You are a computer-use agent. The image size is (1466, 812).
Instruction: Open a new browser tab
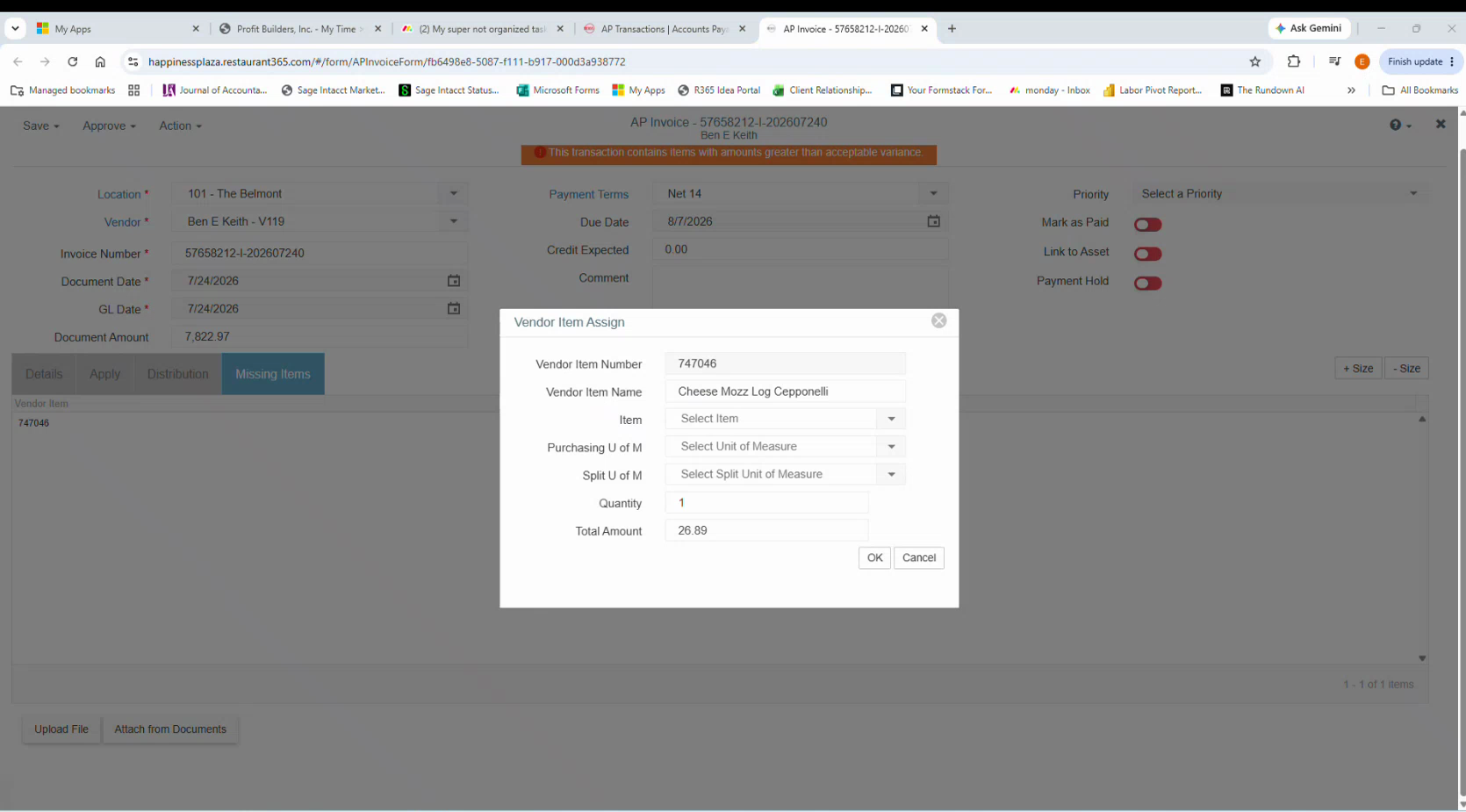click(x=952, y=28)
